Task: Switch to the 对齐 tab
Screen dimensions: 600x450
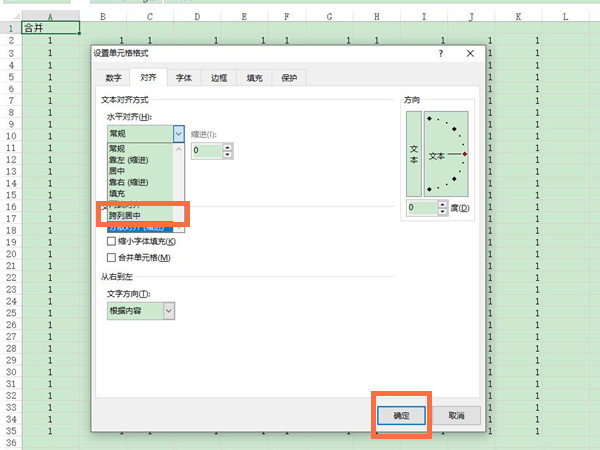Action: pos(148,78)
